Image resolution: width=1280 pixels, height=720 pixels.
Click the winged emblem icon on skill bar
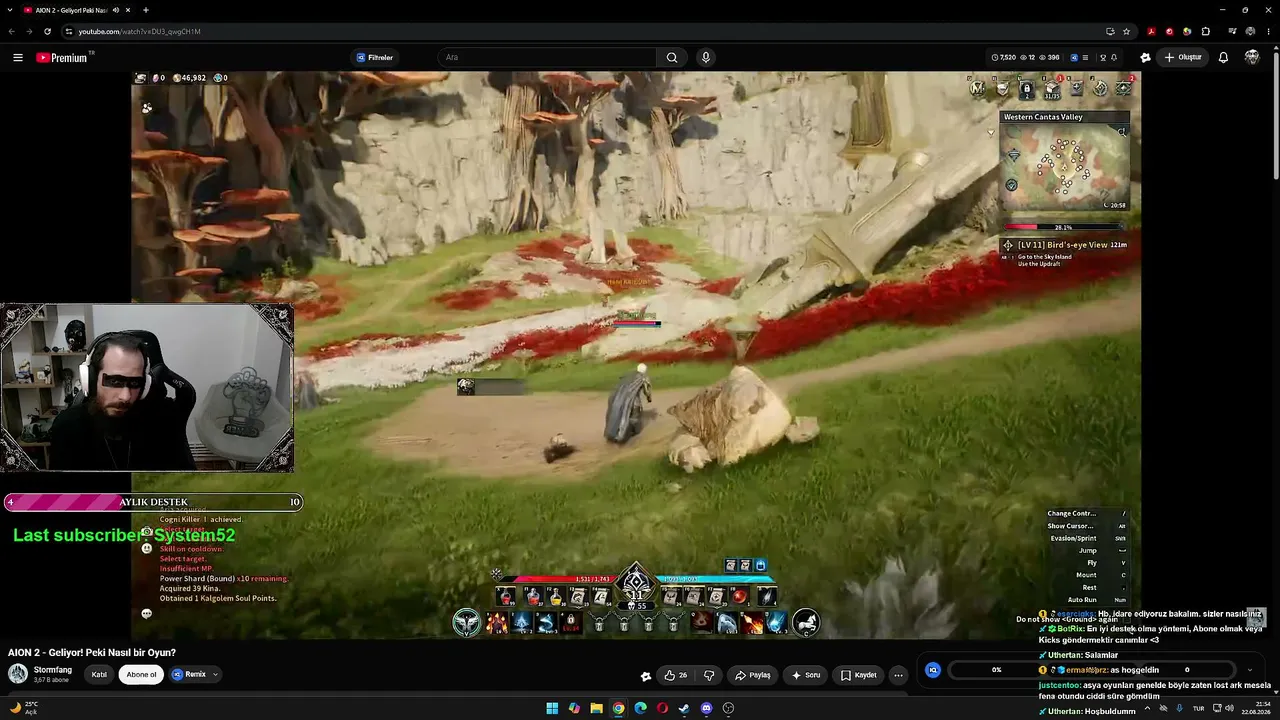(x=466, y=623)
